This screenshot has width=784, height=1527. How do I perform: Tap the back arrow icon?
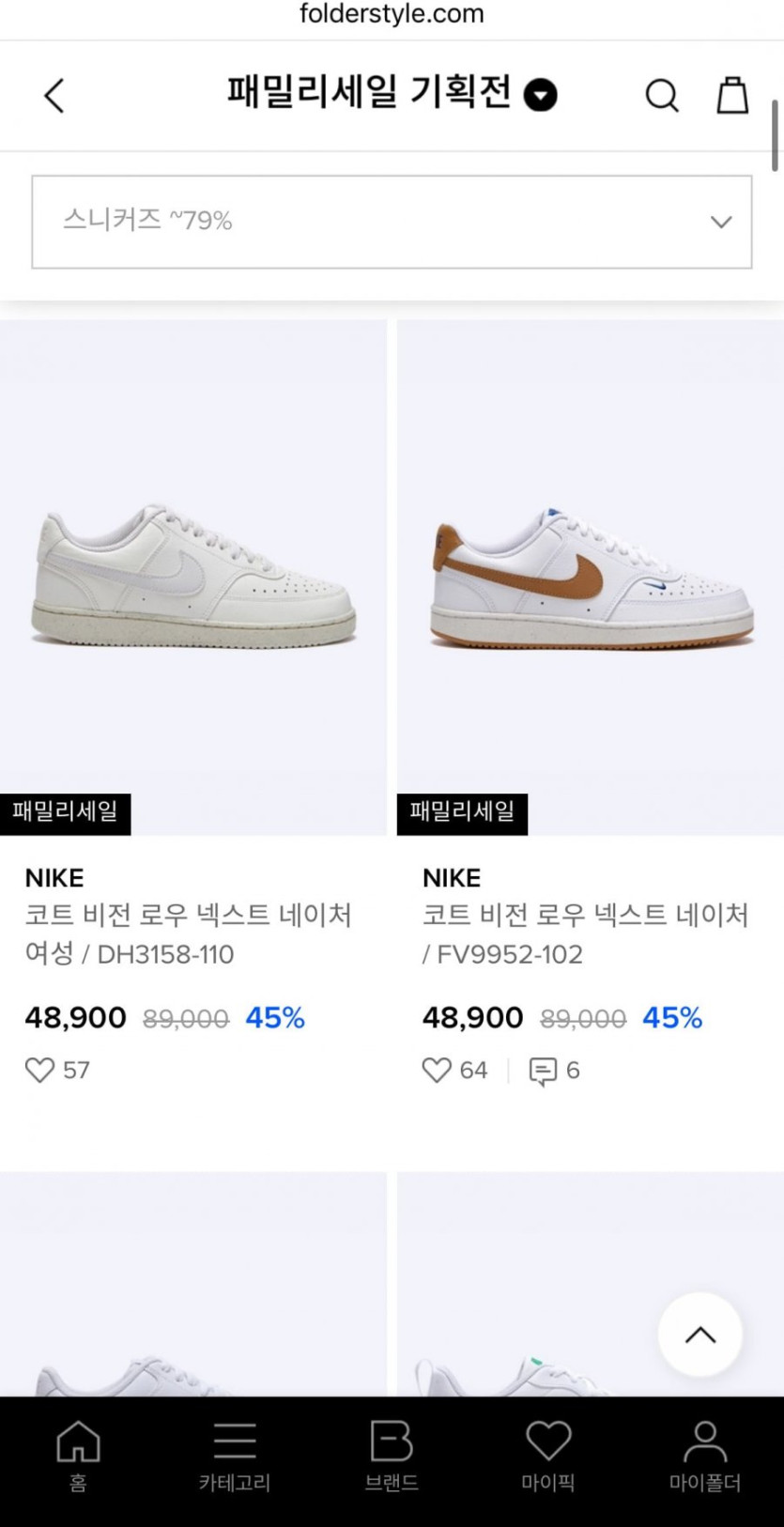[x=54, y=96]
